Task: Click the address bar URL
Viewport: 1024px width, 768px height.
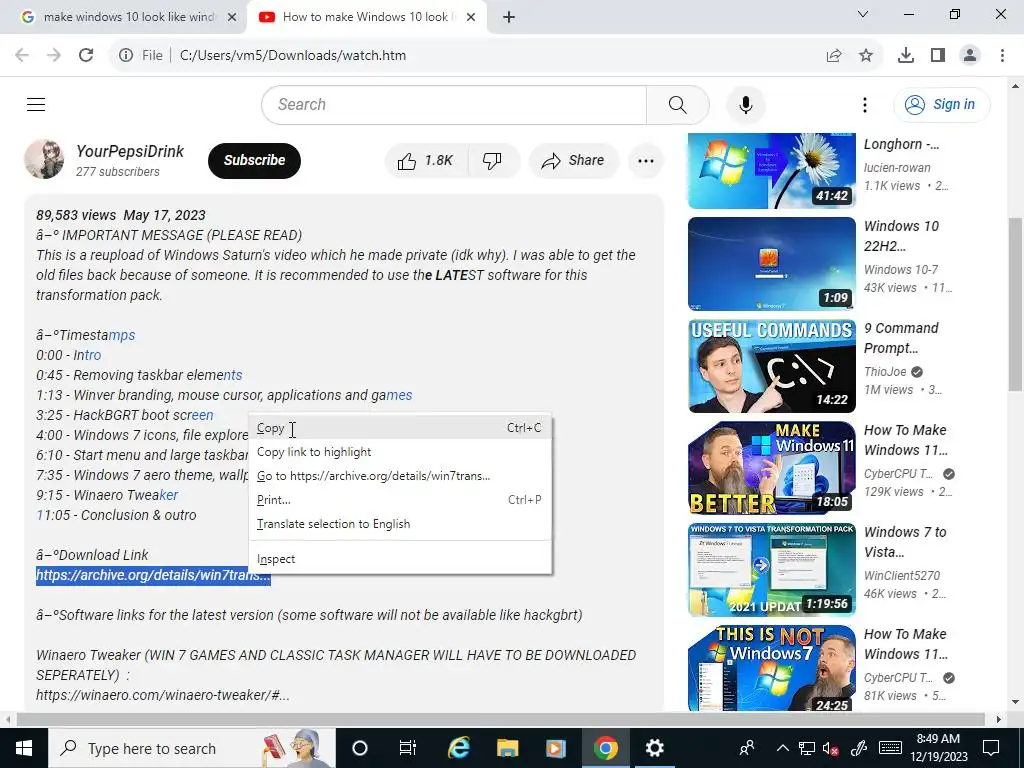Action: [x=293, y=56]
